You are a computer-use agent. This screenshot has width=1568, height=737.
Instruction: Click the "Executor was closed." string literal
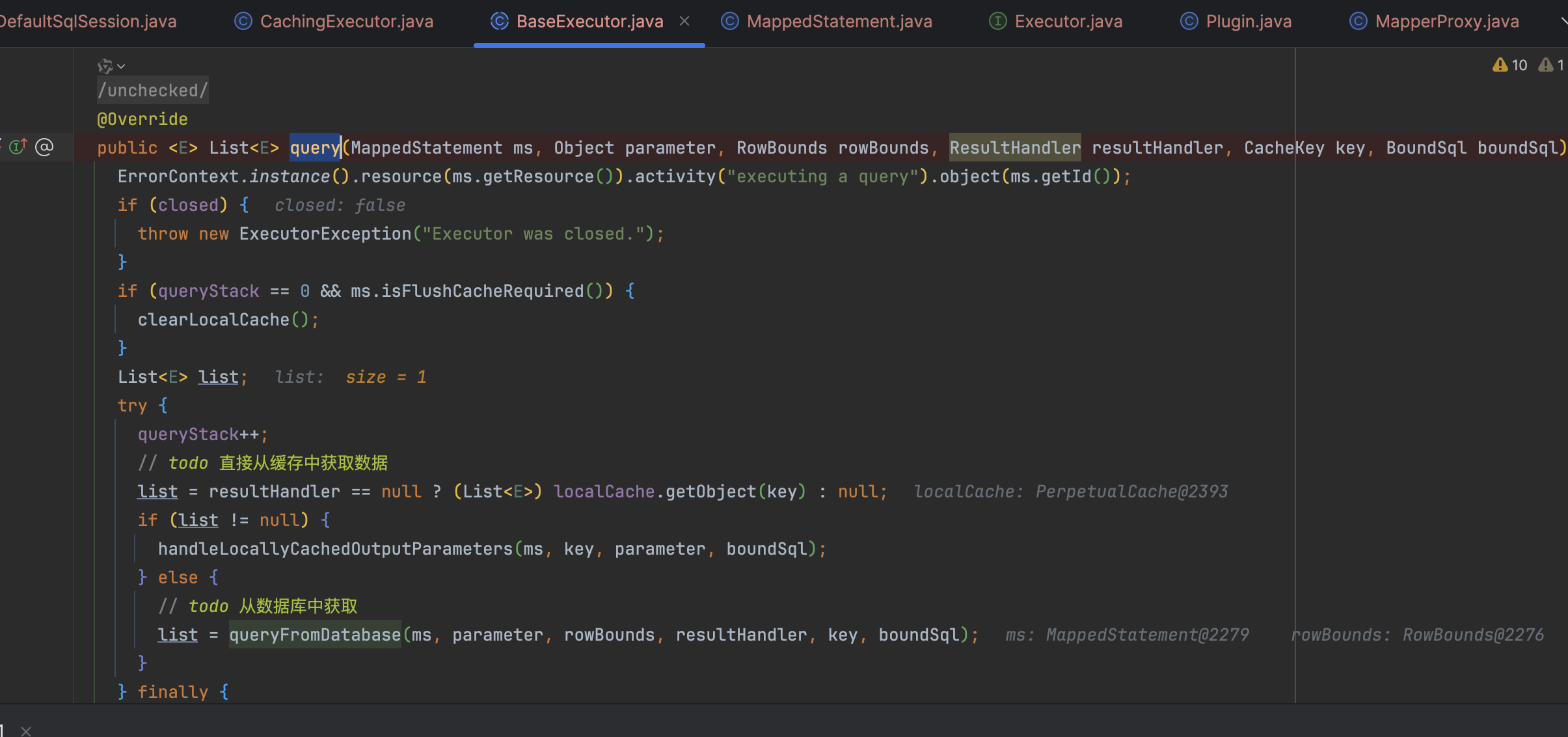(534, 234)
